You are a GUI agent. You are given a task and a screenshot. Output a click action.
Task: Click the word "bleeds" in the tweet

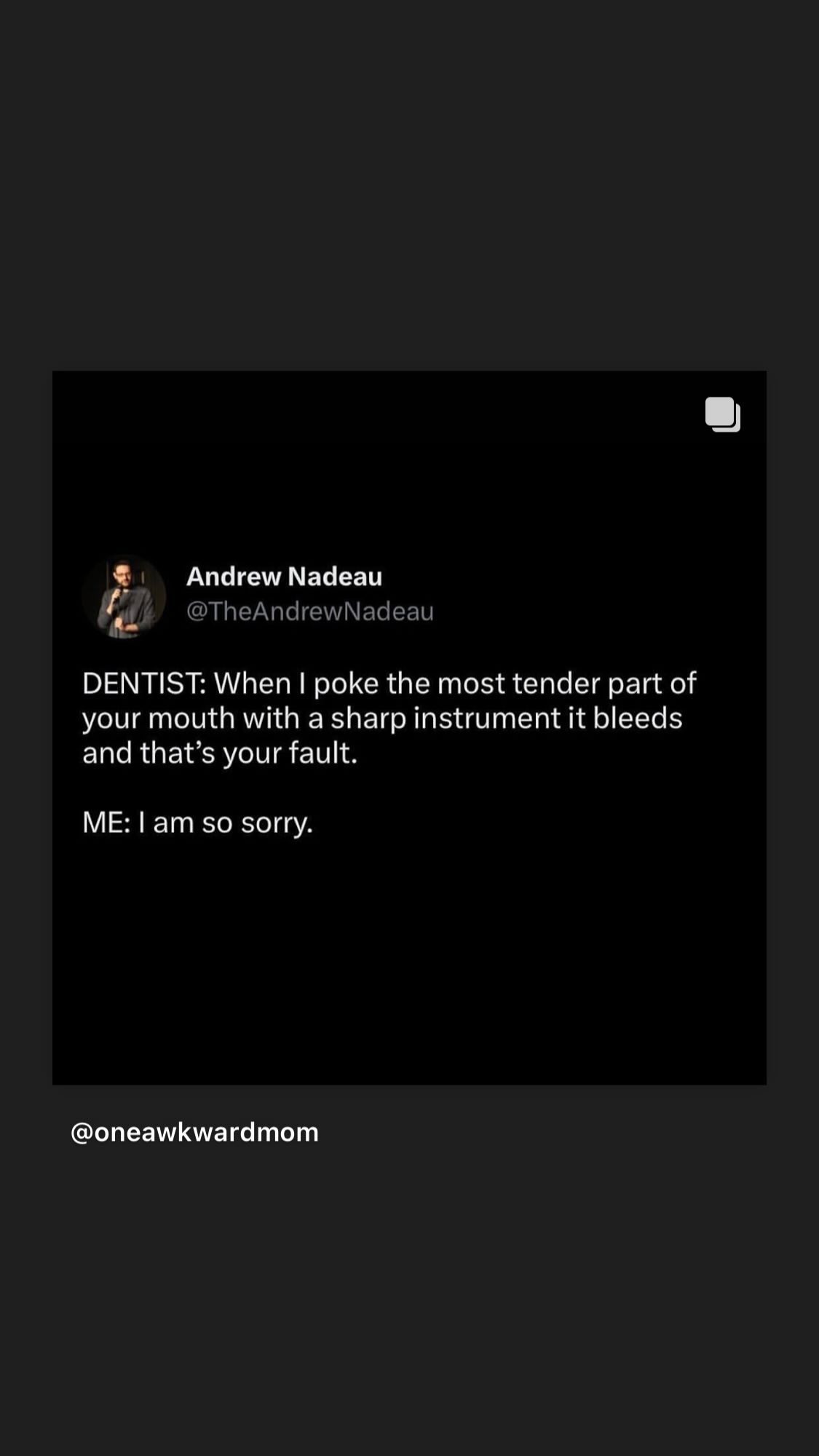pos(637,719)
